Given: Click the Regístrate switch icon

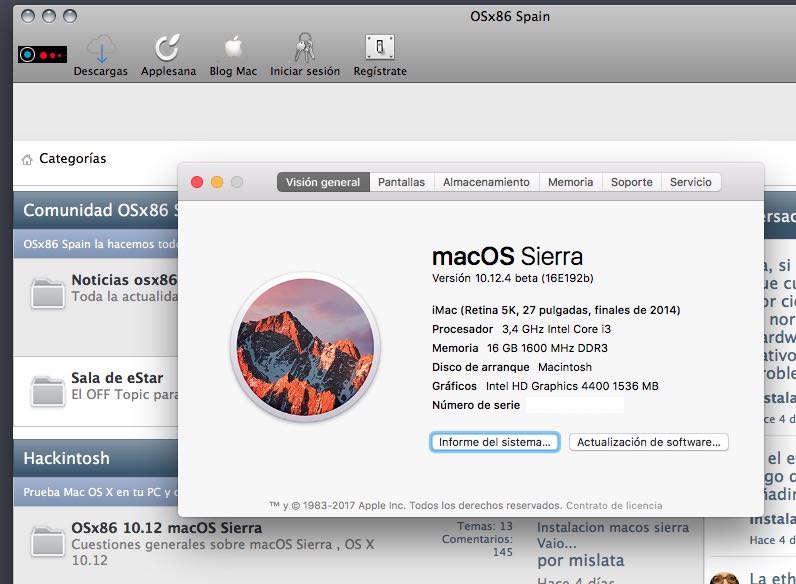Looking at the screenshot, I should [x=380, y=48].
